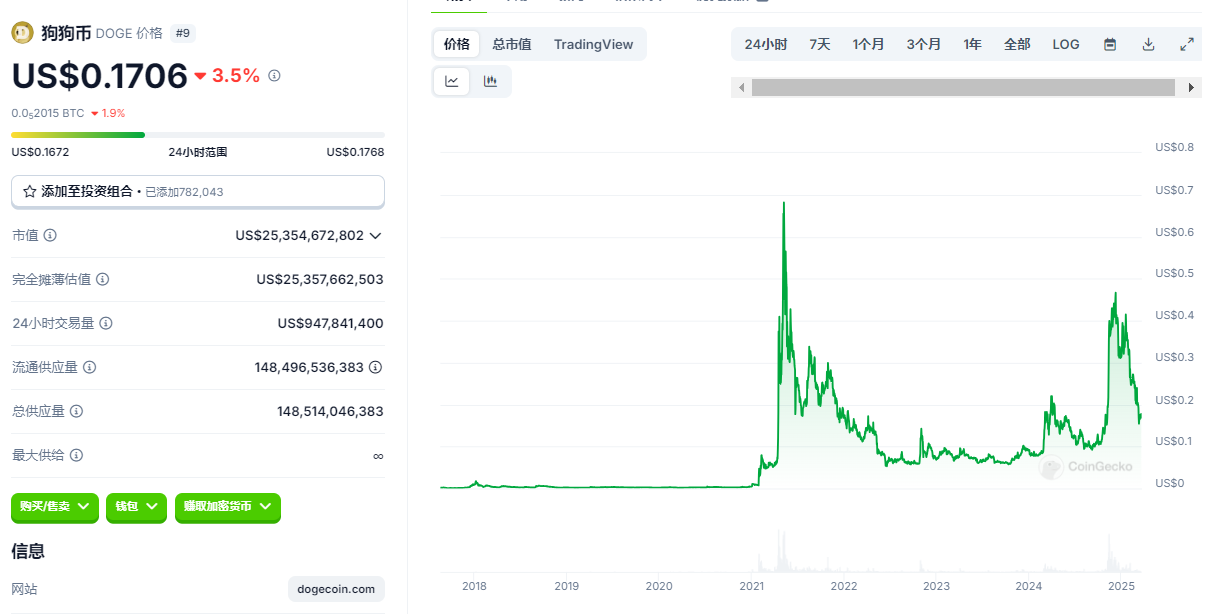The height and width of the screenshot is (614, 1217).
Task: Set chart range to 24小时
Action: pyautogui.click(x=766, y=44)
